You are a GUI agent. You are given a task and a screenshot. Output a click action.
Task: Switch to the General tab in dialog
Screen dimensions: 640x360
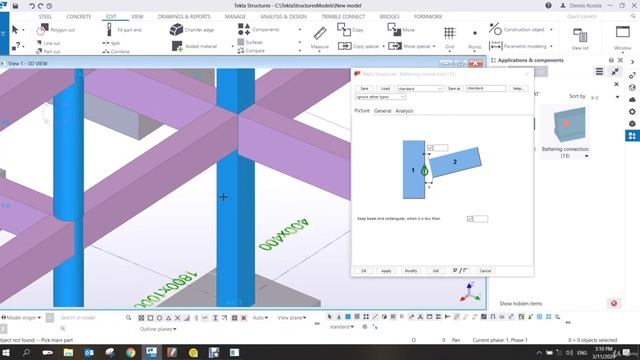(x=382, y=111)
